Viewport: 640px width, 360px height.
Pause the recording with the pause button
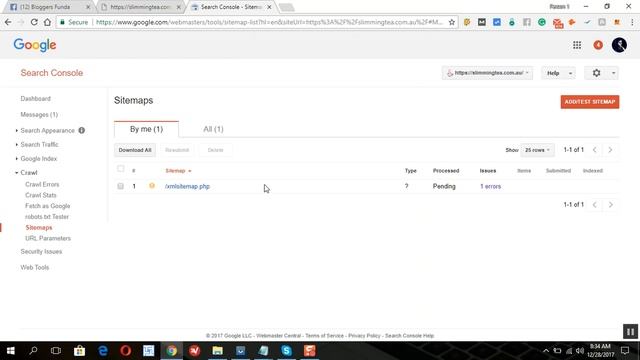pos(630,331)
